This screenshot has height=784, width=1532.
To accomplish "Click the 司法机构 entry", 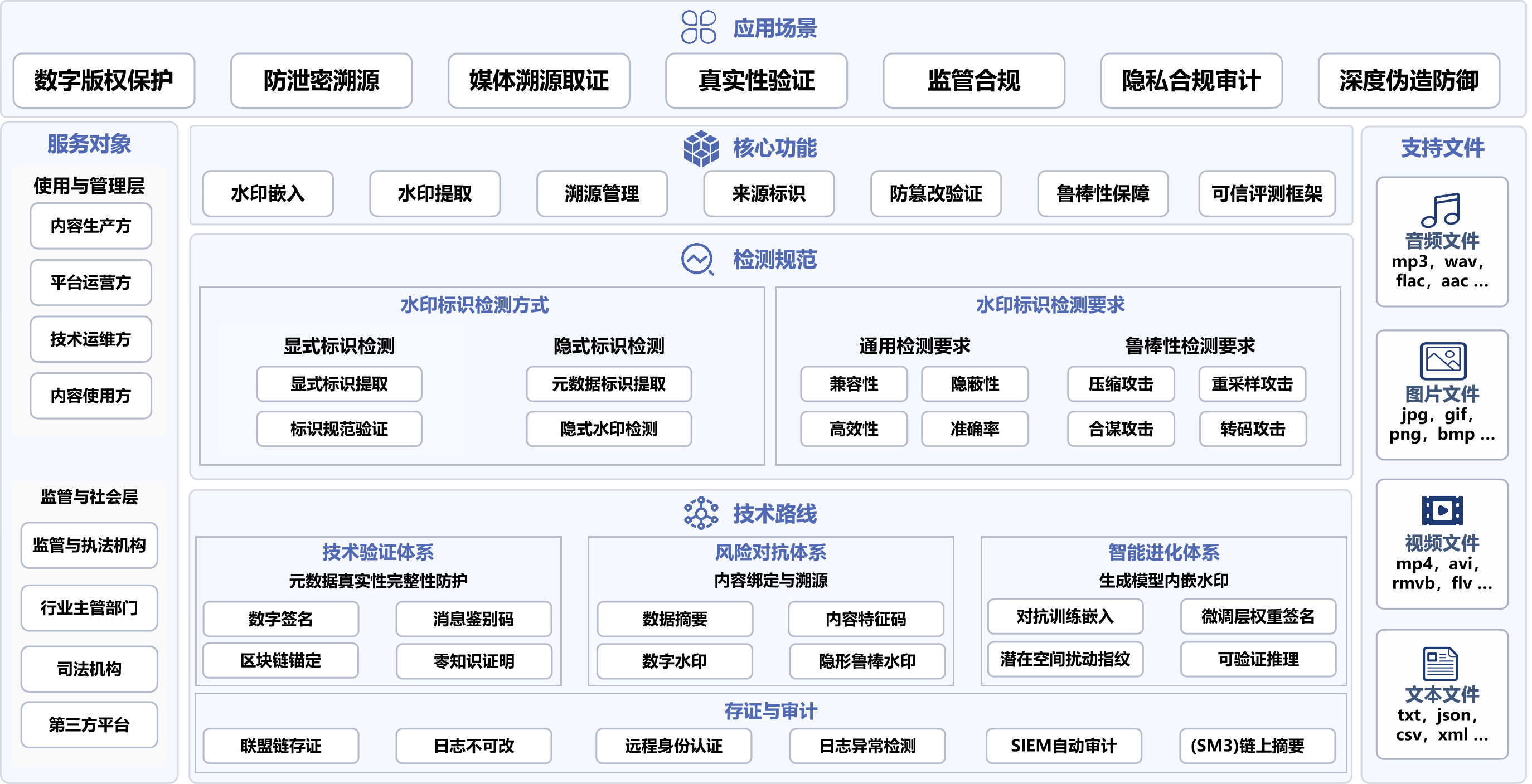I will (x=89, y=668).
